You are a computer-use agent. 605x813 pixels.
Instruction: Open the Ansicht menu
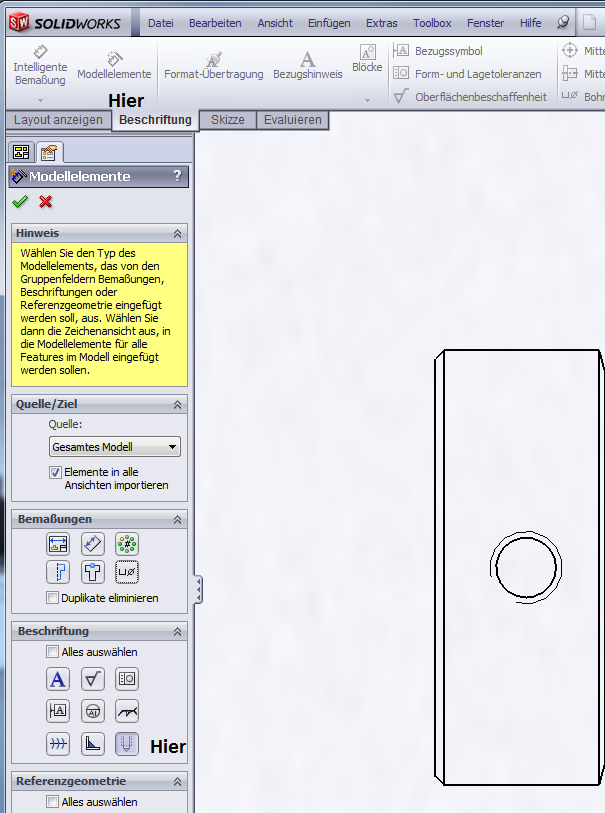point(275,23)
